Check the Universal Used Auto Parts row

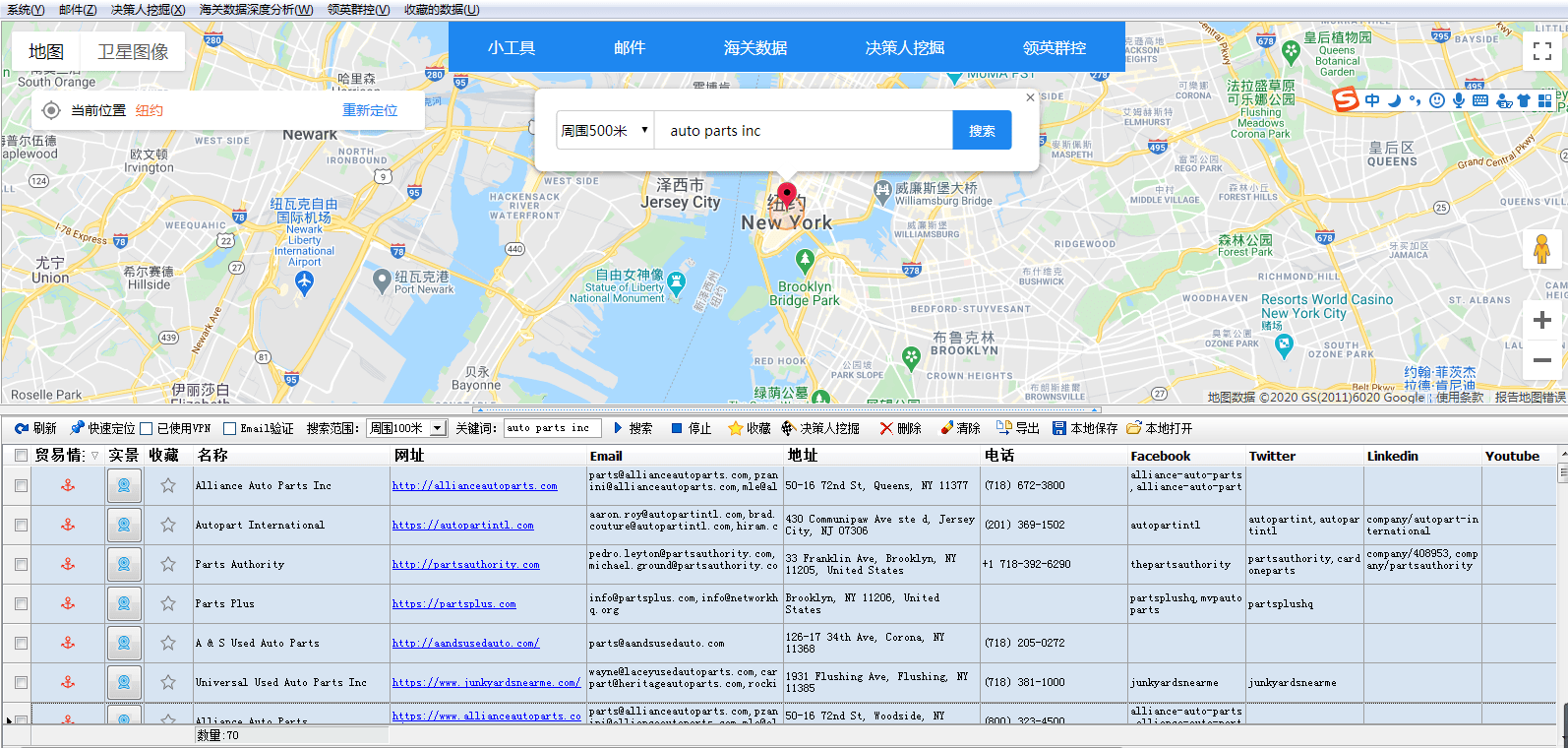21,682
